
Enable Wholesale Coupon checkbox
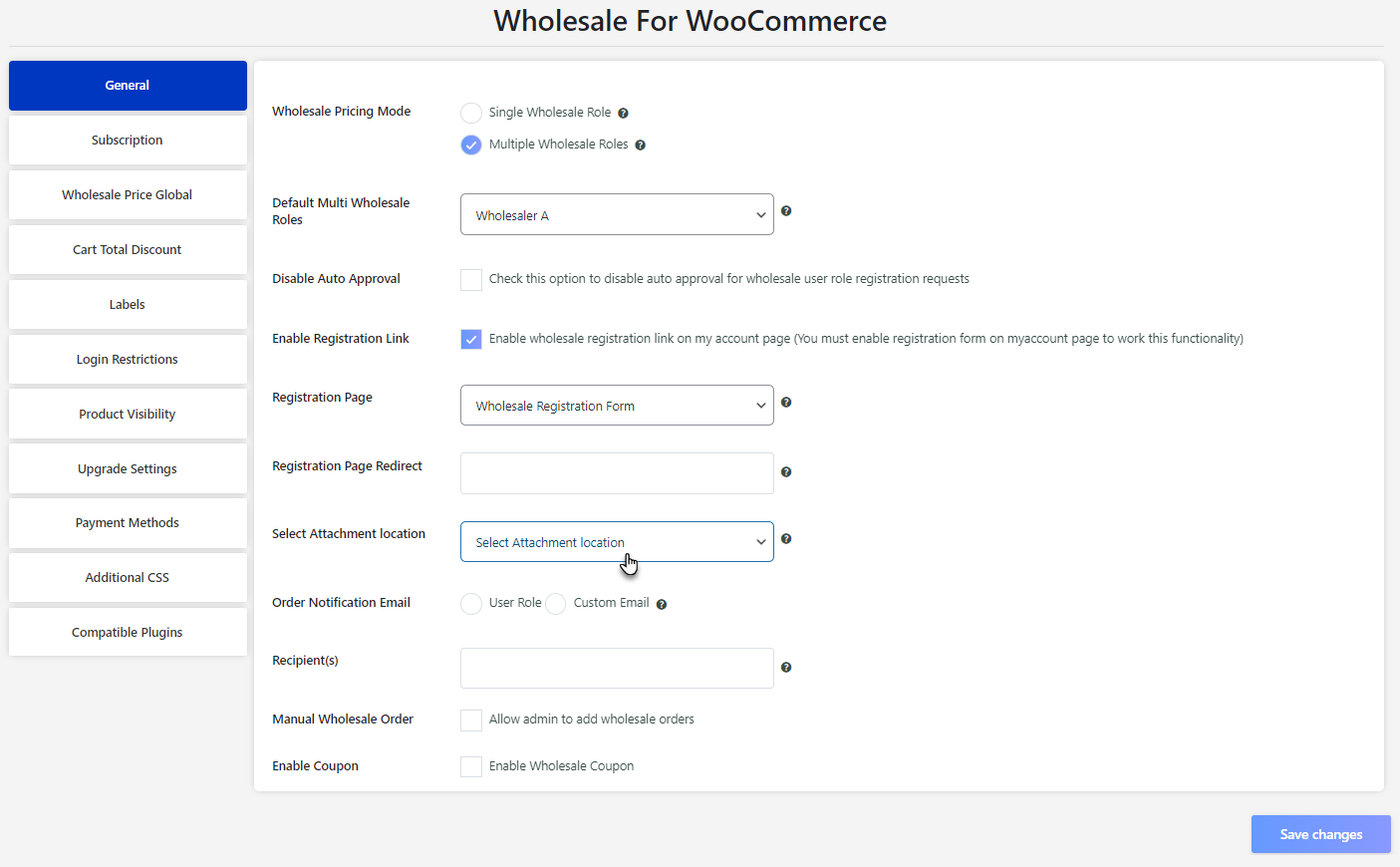coord(471,766)
